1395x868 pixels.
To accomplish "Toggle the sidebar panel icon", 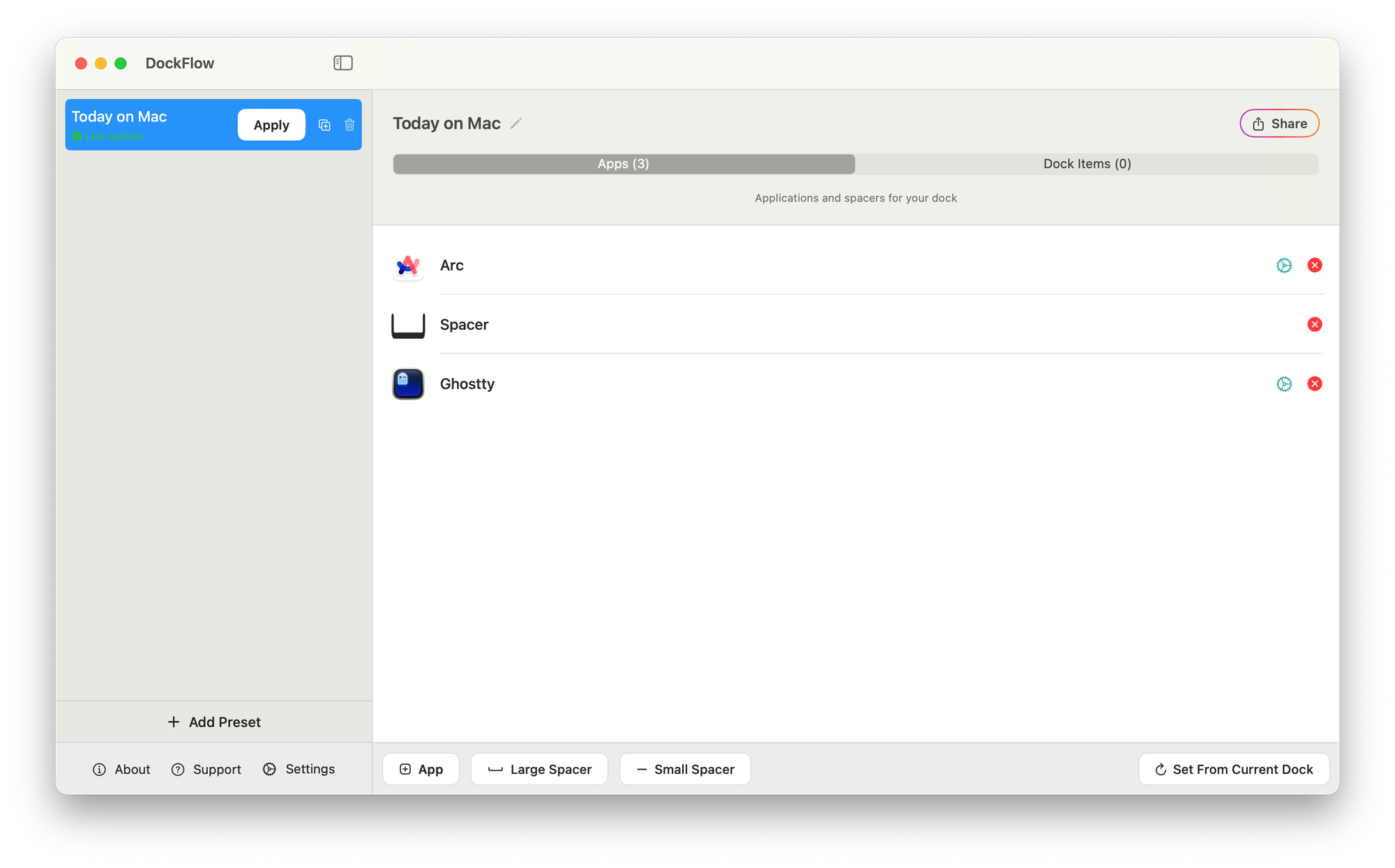I will point(342,63).
